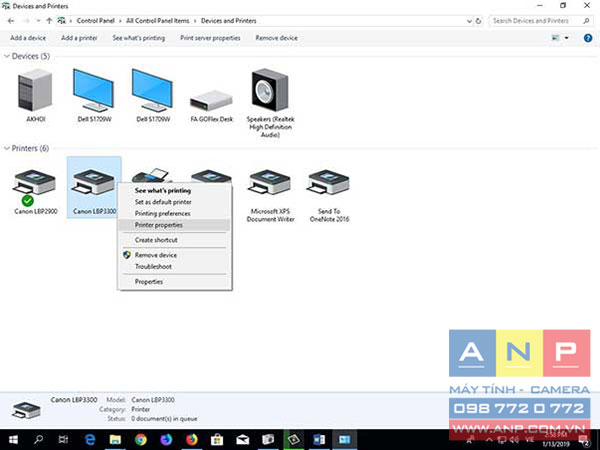The height and width of the screenshot is (450, 600).
Task: Show hidden system tray icons
Action: point(489,440)
